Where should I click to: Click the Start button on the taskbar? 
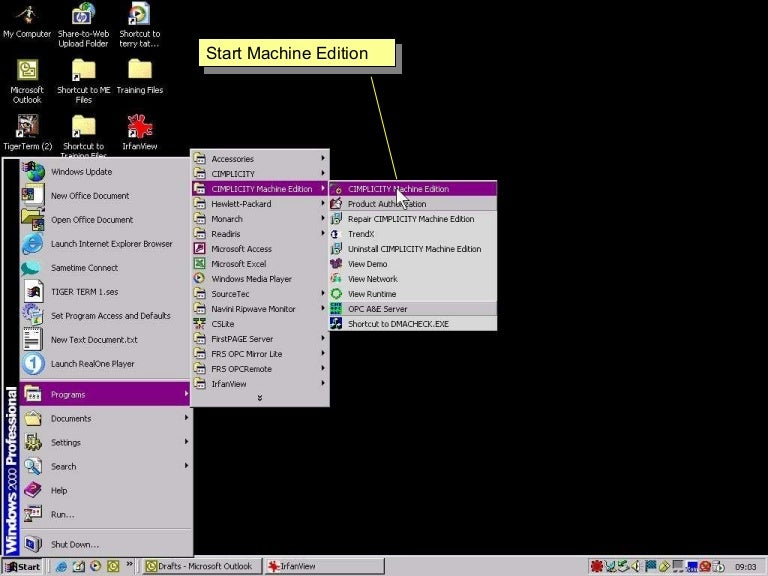point(22,567)
